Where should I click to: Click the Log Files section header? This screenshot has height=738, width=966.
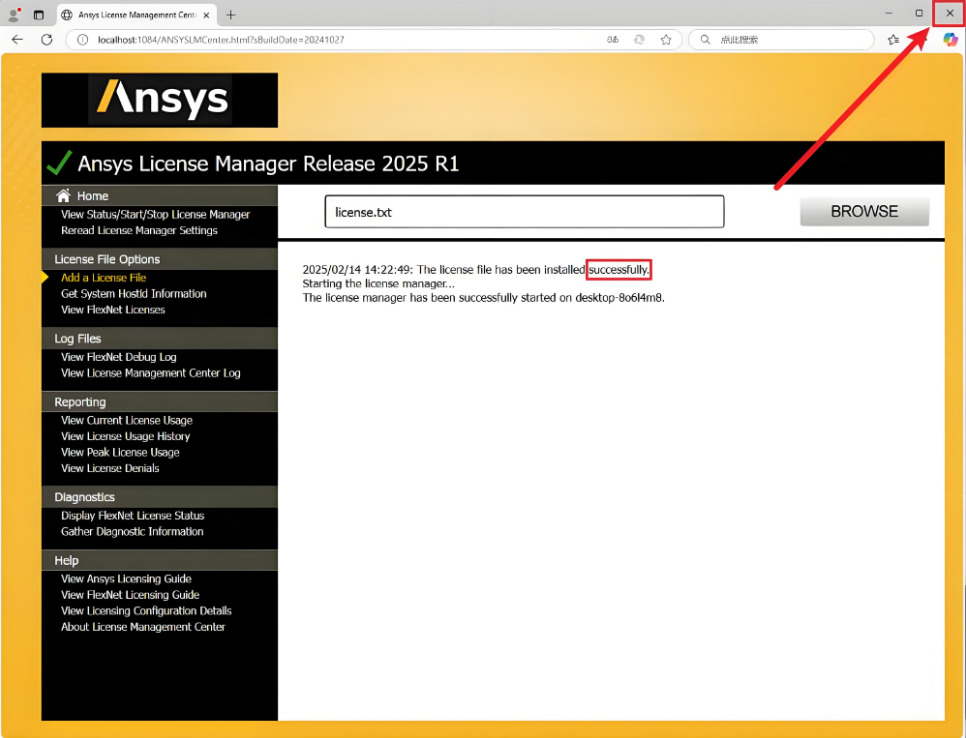click(x=78, y=339)
